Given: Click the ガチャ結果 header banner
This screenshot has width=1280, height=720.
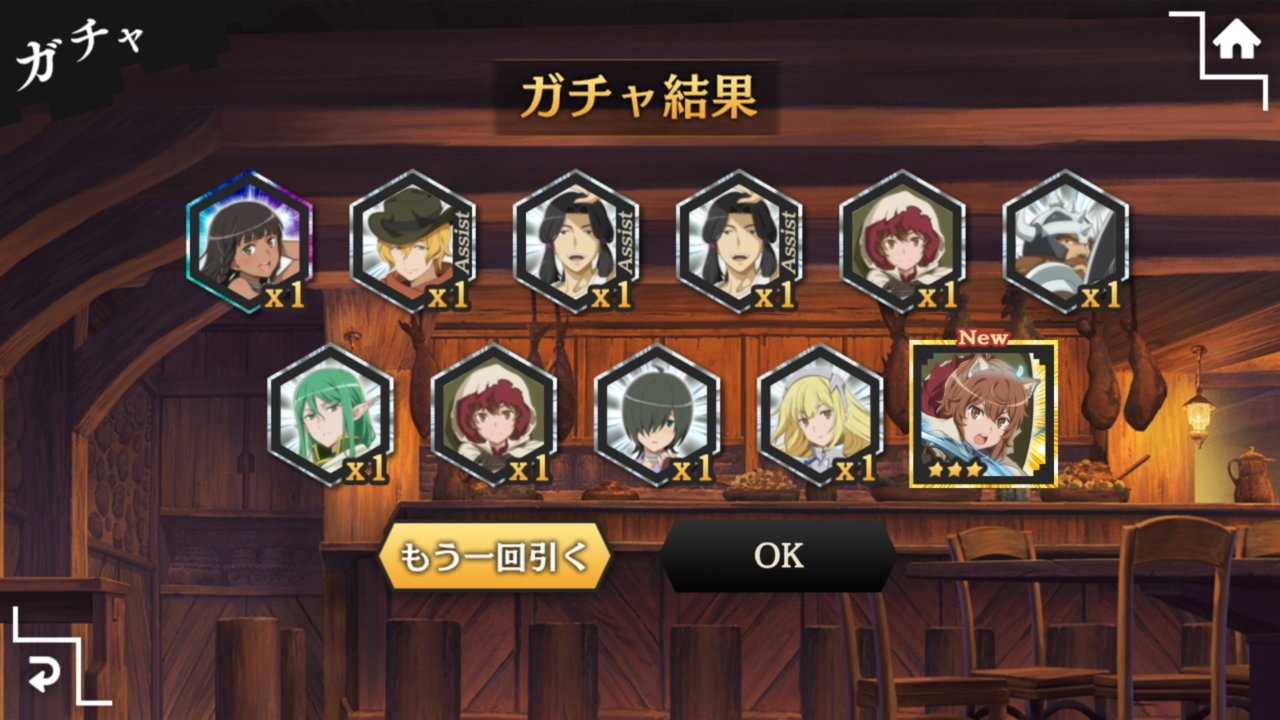Looking at the screenshot, I should click(x=637, y=98).
